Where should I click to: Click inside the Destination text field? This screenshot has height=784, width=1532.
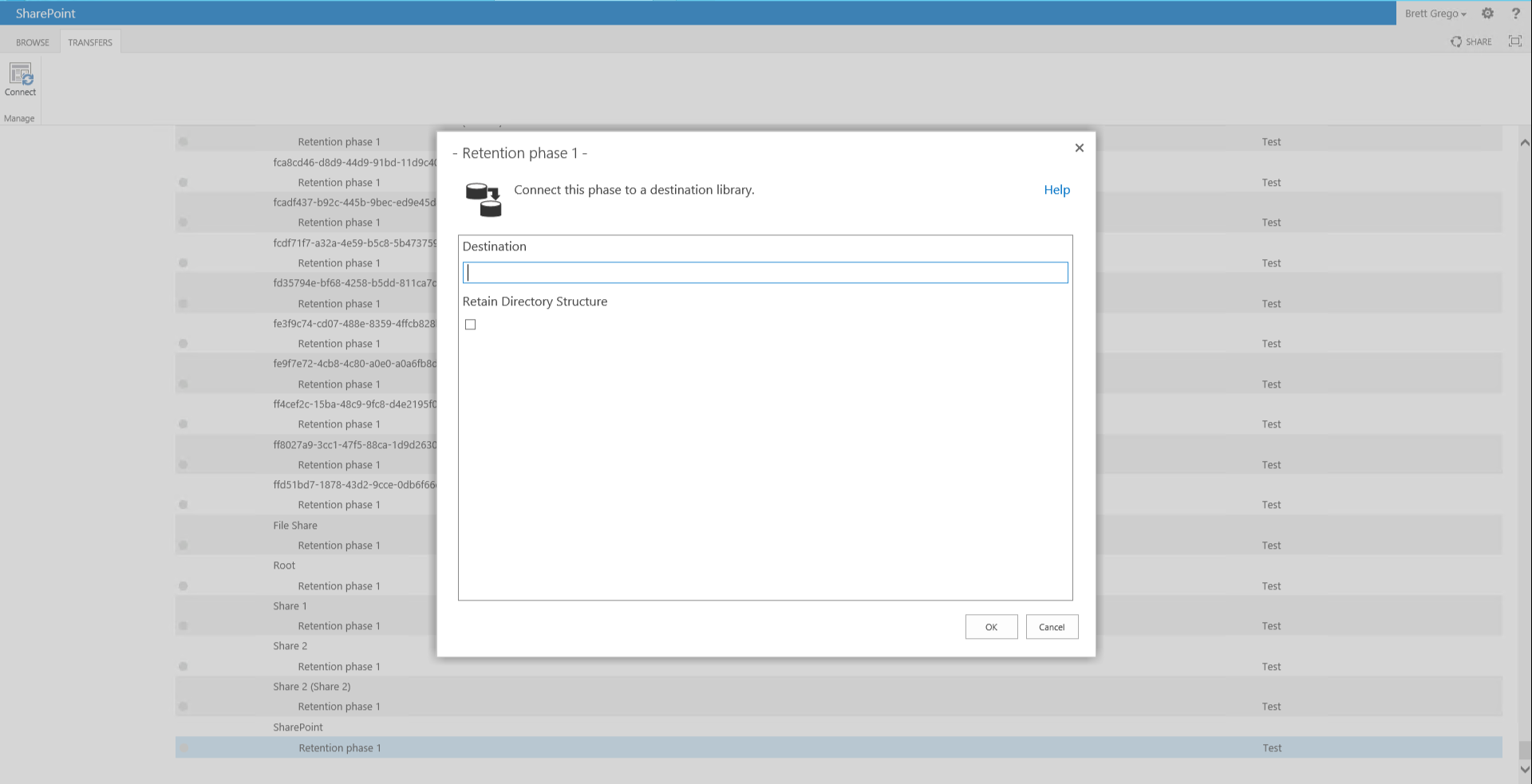[764, 273]
